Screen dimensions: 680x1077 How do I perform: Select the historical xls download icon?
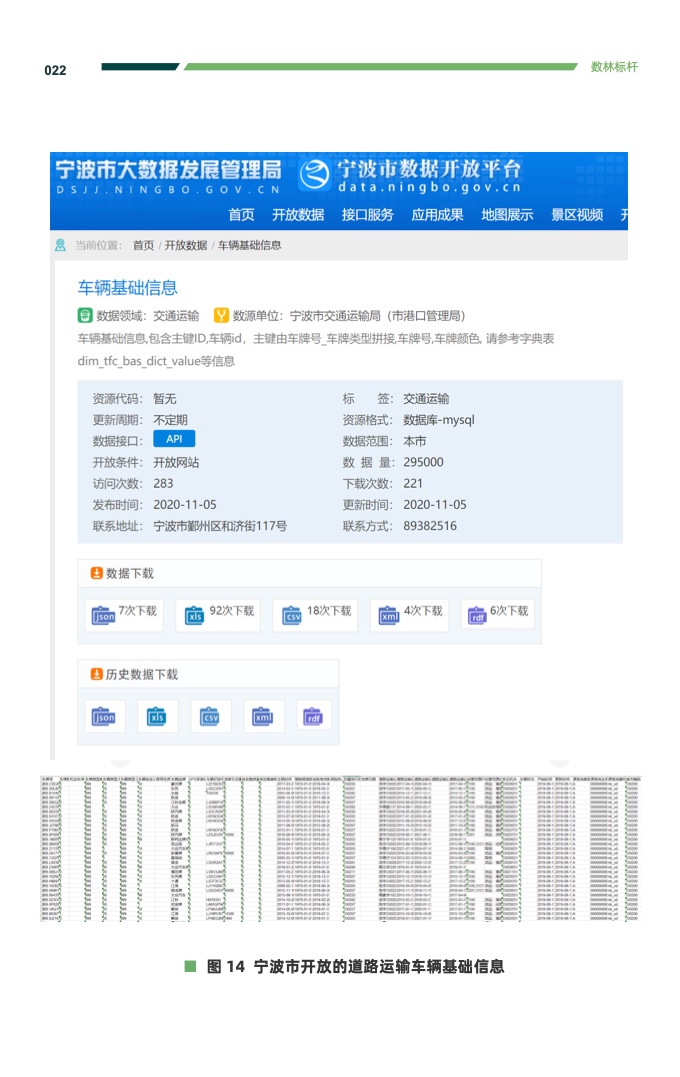click(157, 716)
